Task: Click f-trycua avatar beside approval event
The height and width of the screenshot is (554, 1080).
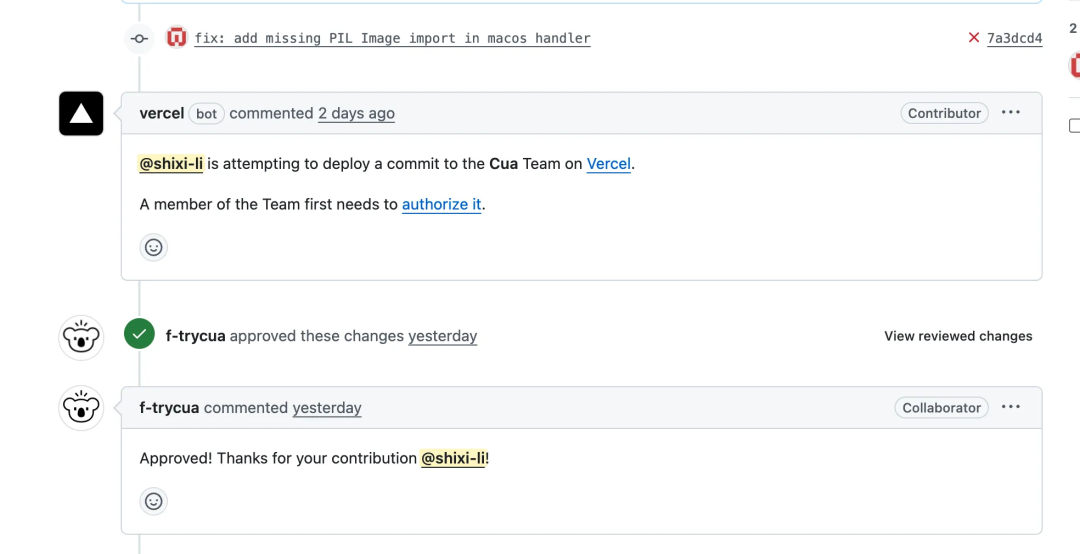Action: pyautogui.click(x=81, y=337)
